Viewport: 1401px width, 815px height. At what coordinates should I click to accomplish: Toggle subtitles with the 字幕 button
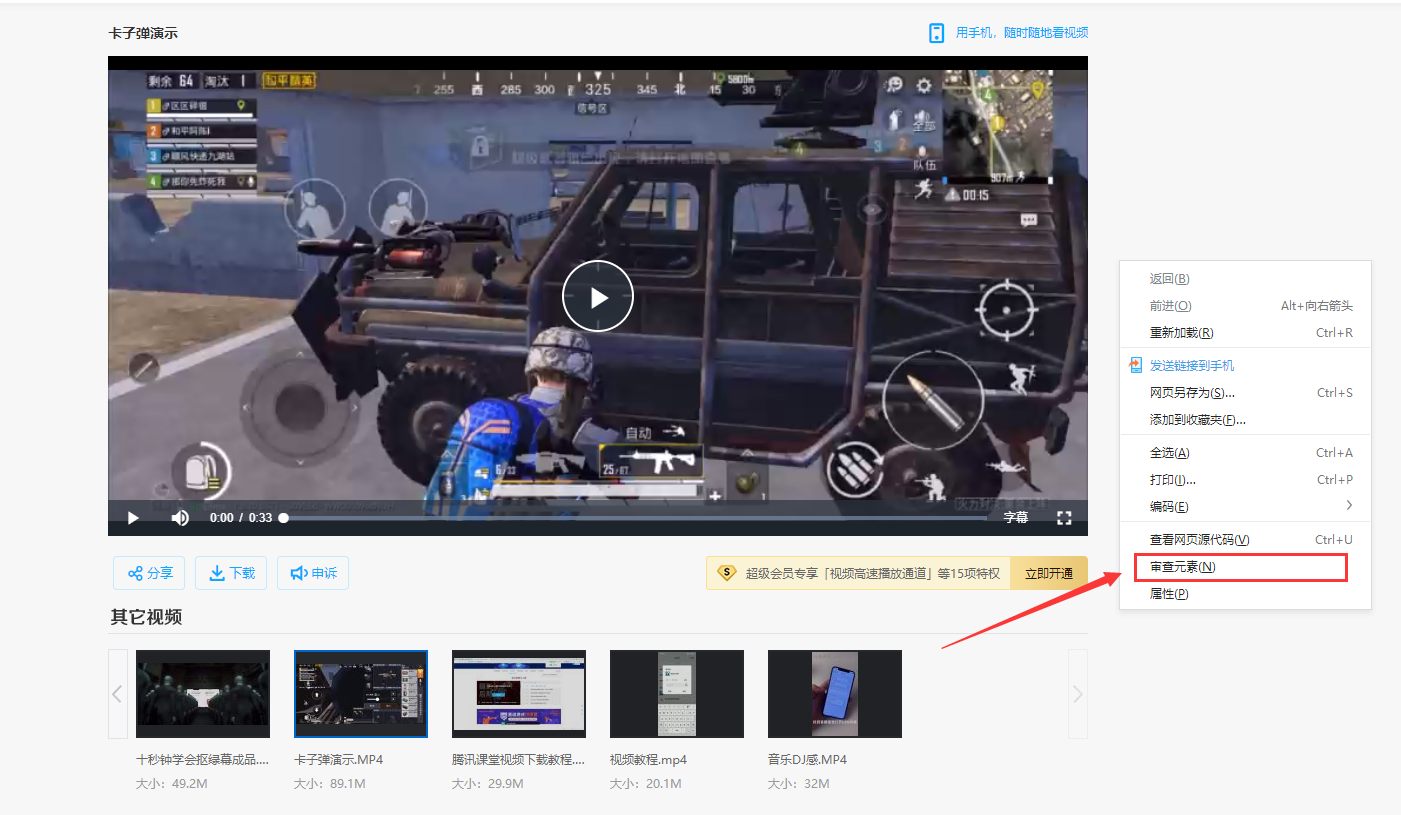click(x=1015, y=518)
